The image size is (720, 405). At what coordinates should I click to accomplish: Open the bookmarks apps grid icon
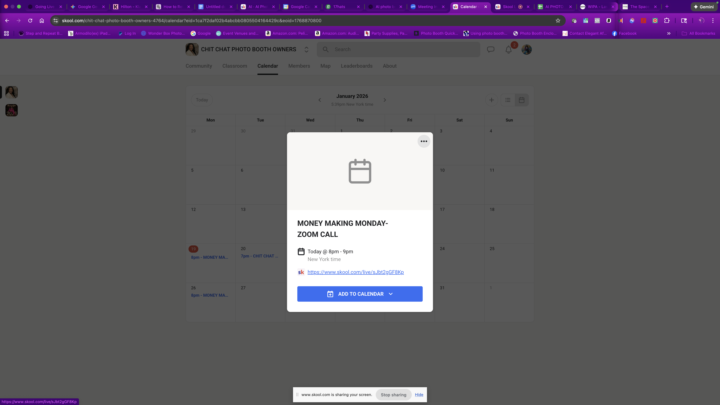6,34
